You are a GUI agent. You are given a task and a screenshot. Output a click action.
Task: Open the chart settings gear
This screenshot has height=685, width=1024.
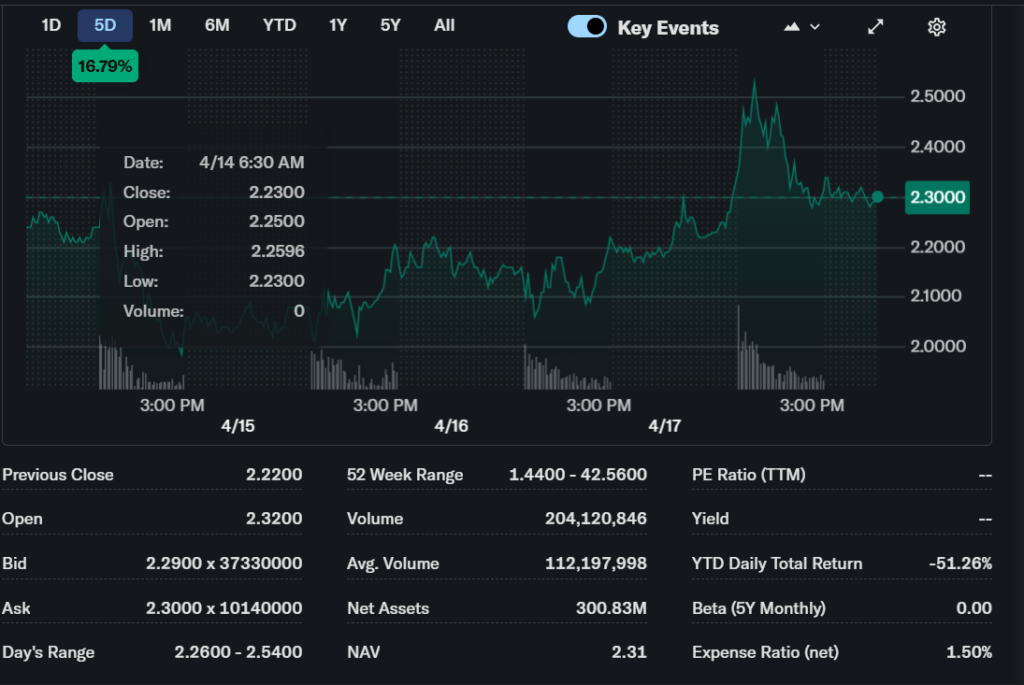point(936,27)
